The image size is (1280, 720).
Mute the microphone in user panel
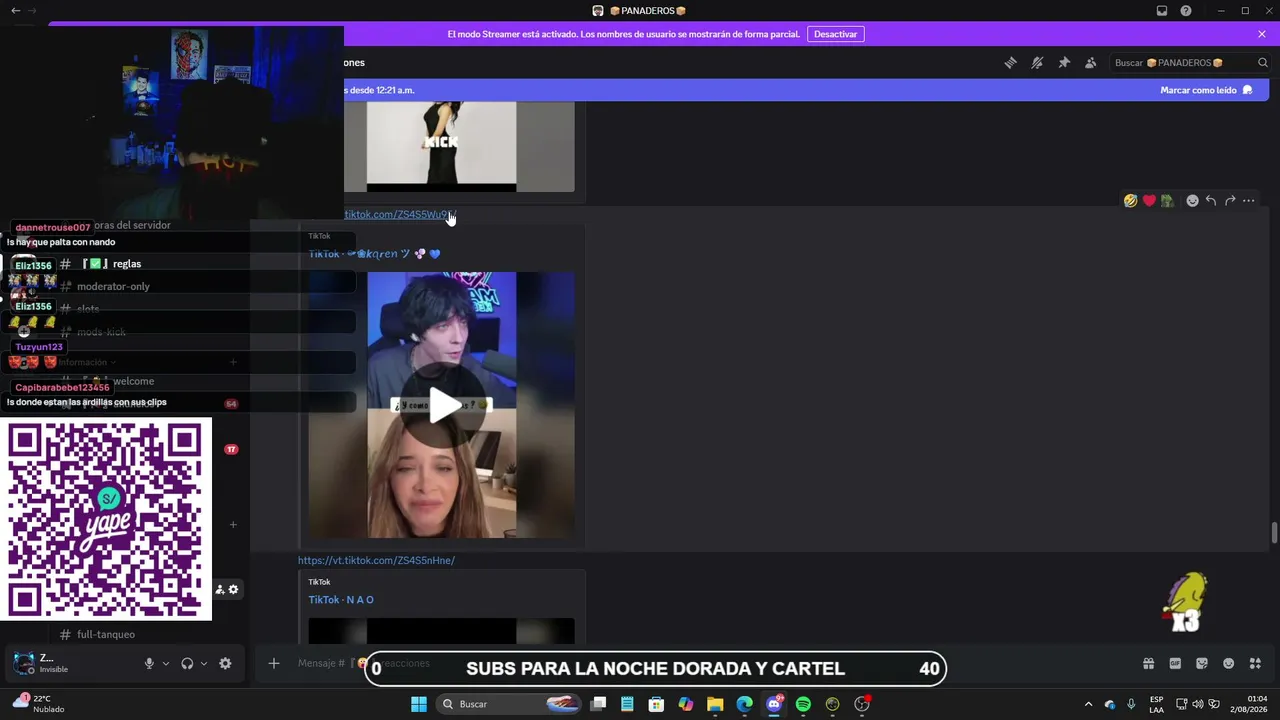coord(149,663)
